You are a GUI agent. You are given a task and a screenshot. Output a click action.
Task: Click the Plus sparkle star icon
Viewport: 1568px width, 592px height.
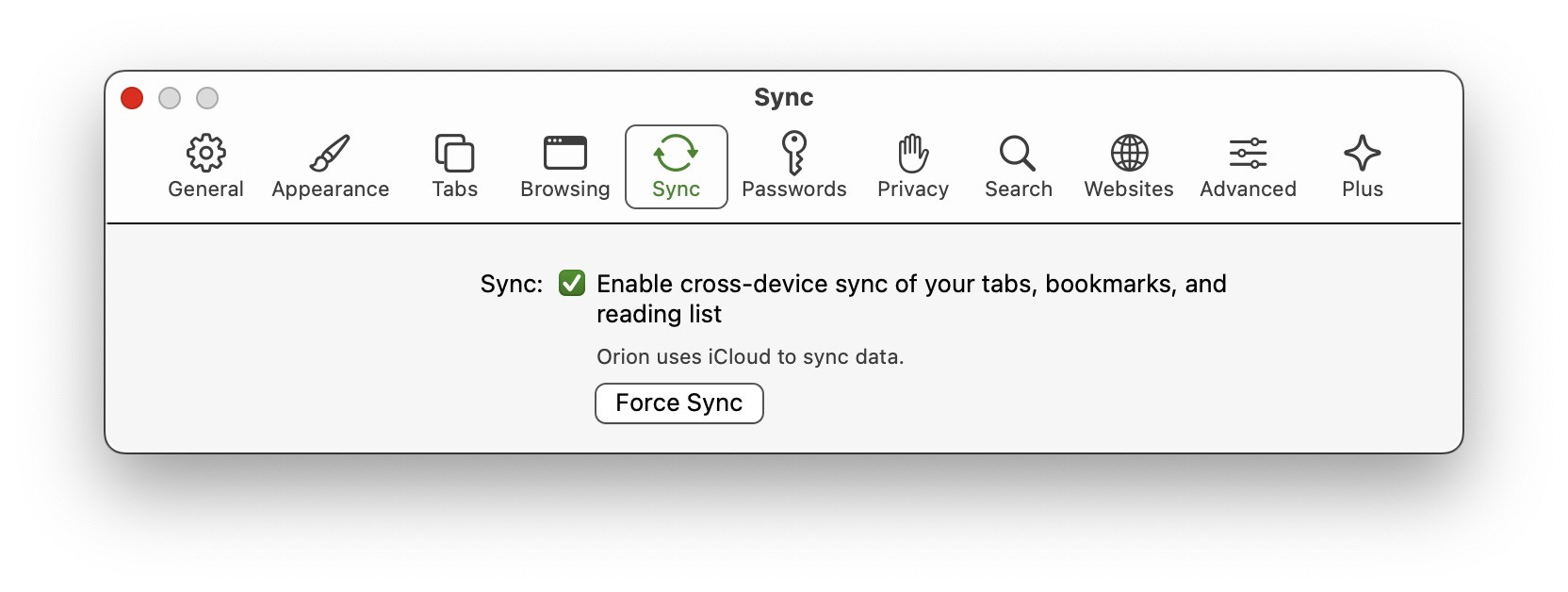pos(1362,153)
